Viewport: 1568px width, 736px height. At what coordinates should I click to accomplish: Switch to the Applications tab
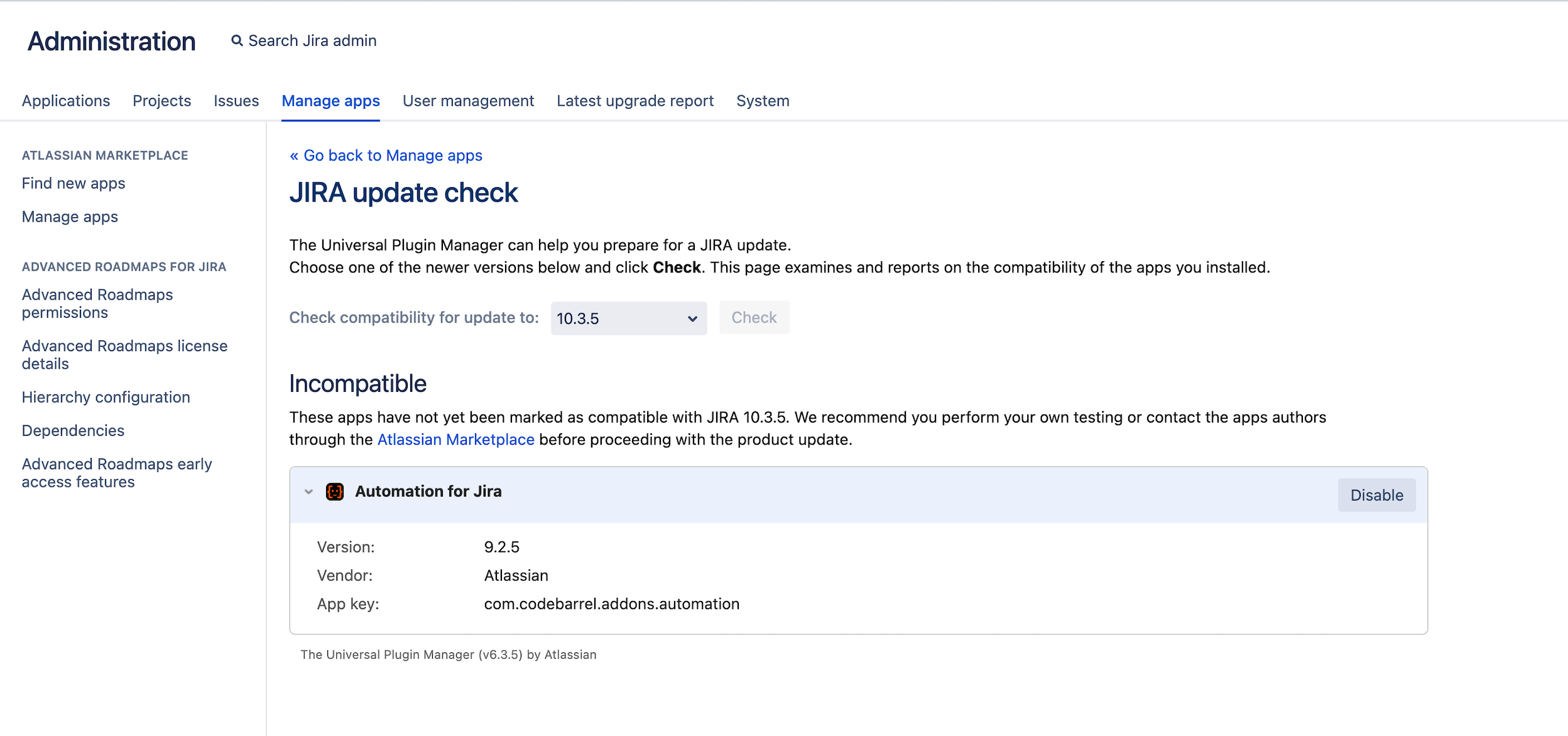(66, 101)
